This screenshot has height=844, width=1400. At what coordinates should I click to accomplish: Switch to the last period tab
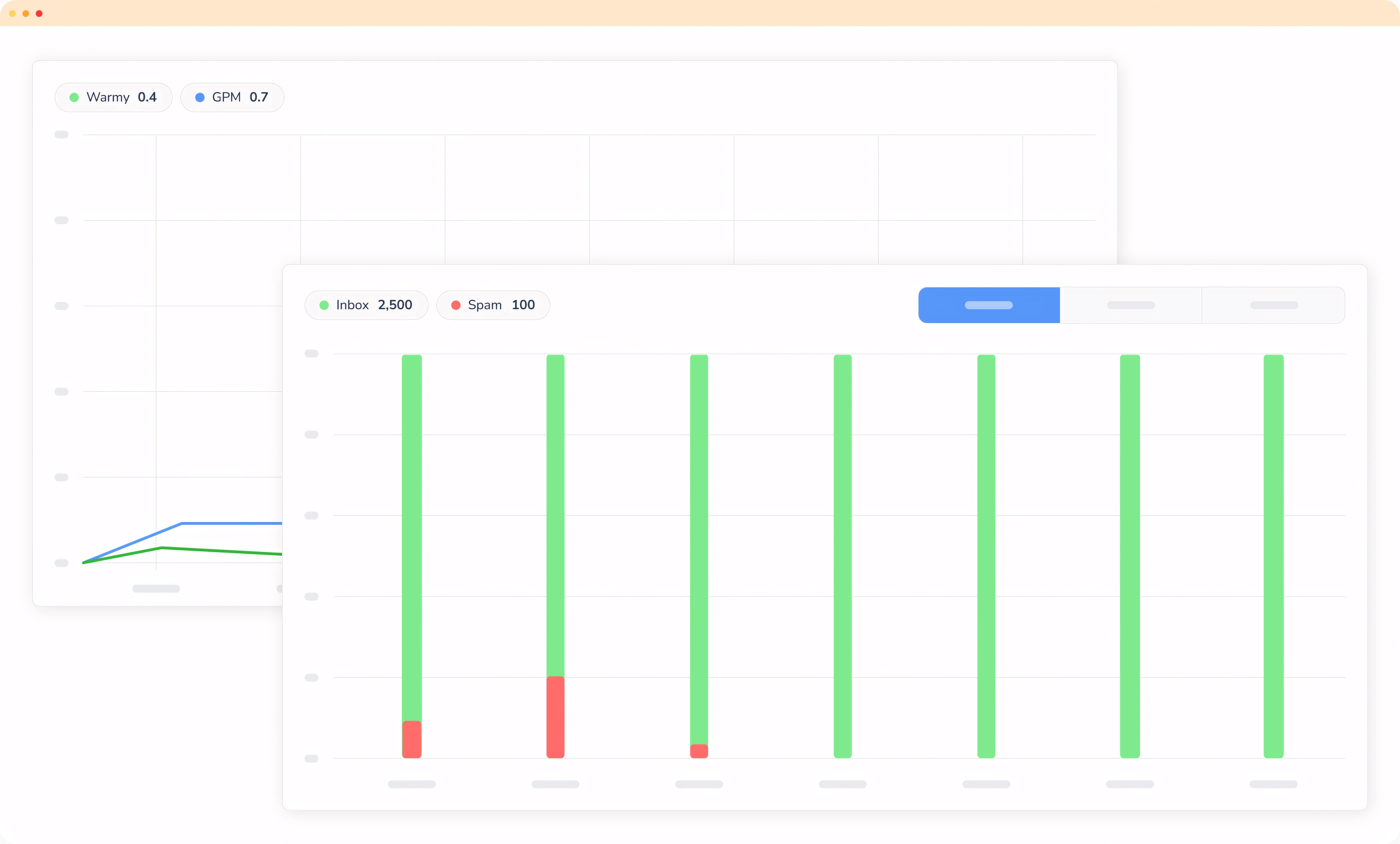pyautogui.click(x=1274, y=305)
